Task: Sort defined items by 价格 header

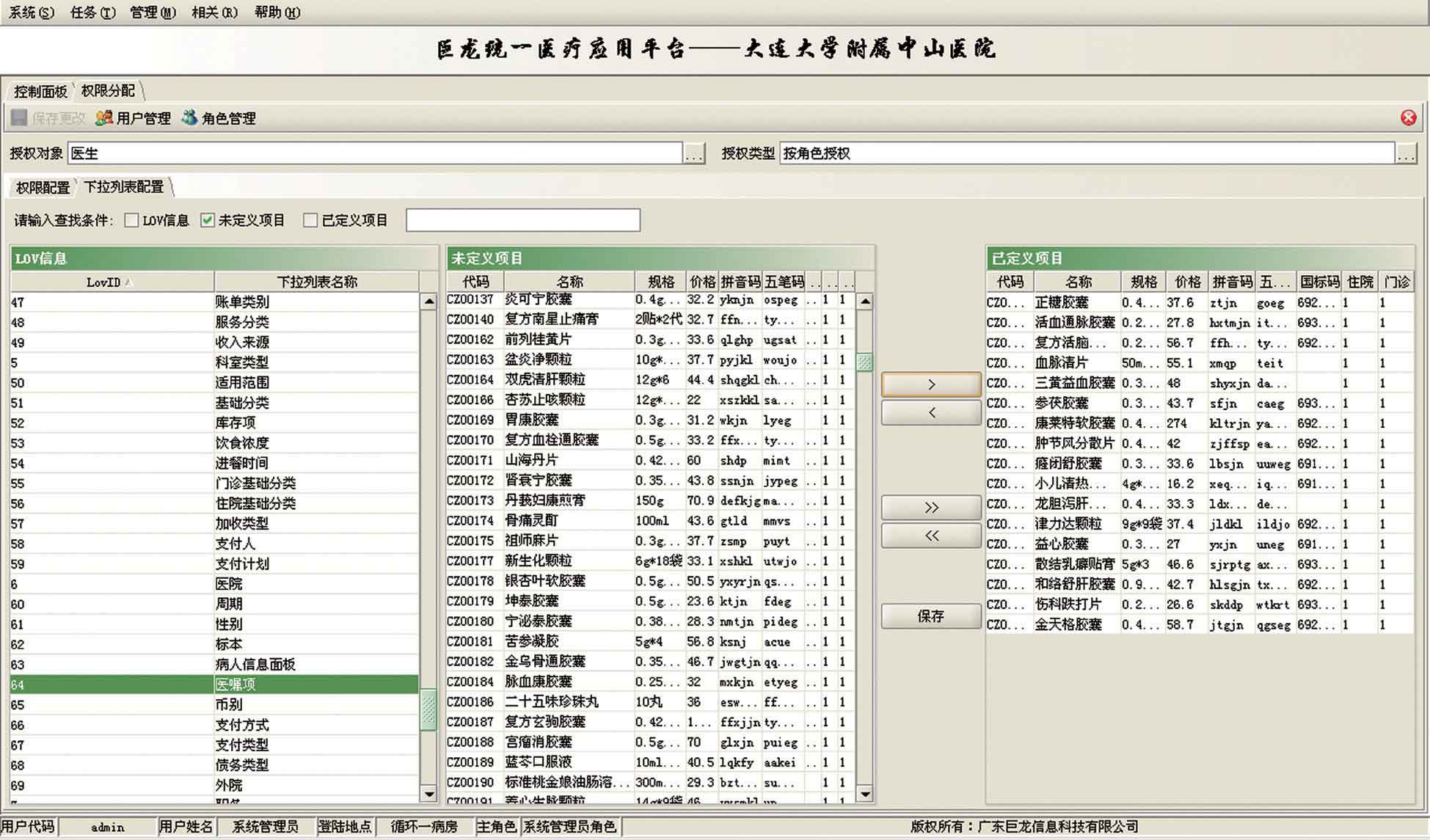Action: pos(1187,282)
